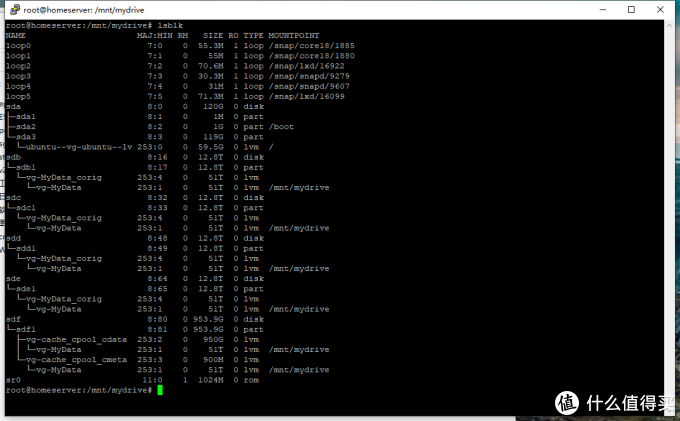Click the sdb disk name
The width and height of the screenshot is (680, 421).
[13, 157]
